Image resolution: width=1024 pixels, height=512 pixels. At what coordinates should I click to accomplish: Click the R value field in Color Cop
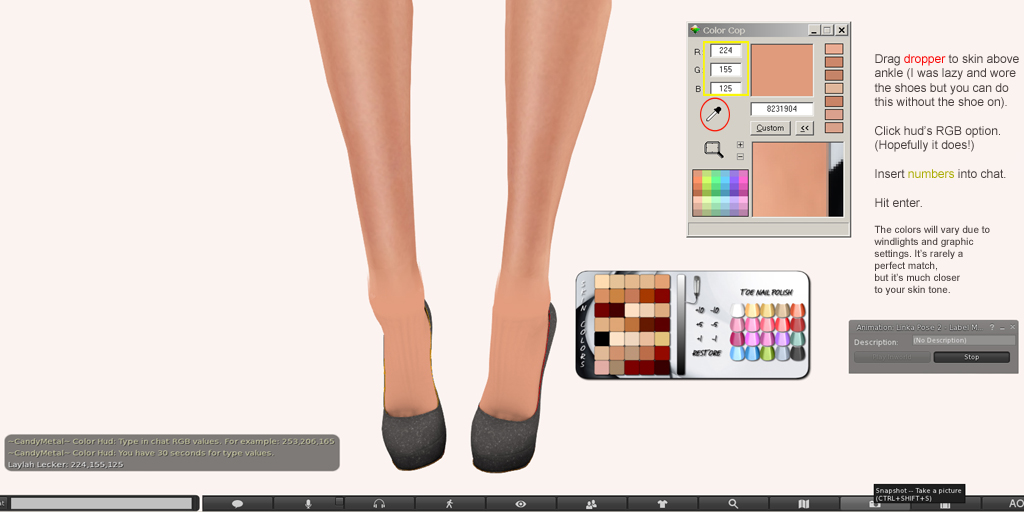726,51
